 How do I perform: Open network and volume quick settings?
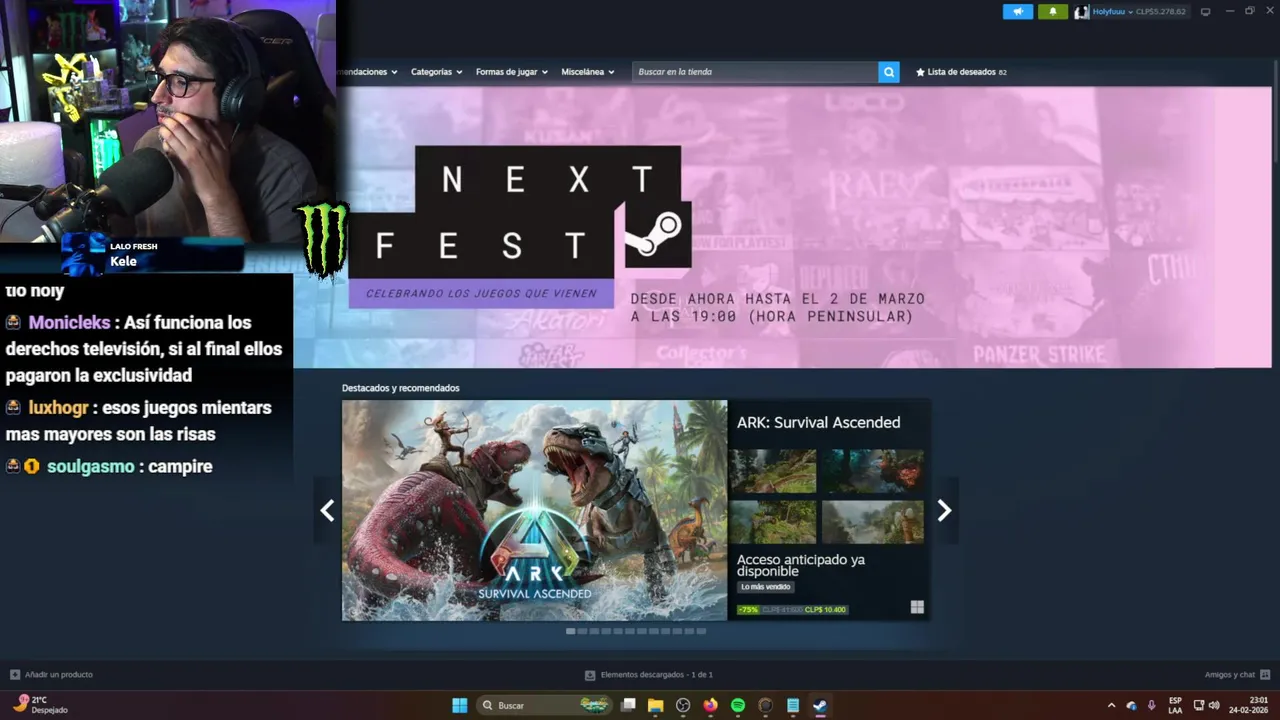1206,705
